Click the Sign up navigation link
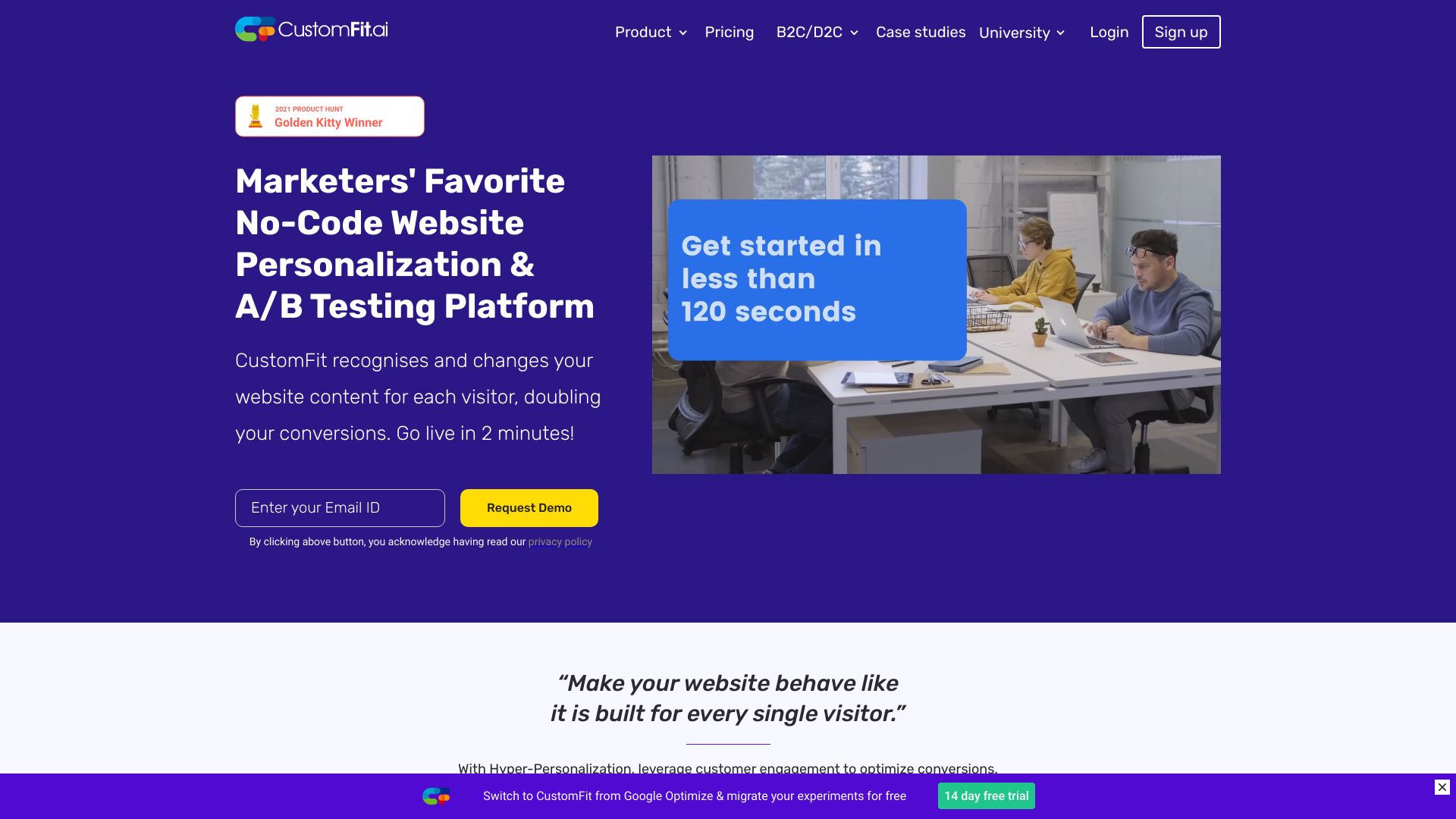Screen dimensions: 1456x819 pos(1181,32)
